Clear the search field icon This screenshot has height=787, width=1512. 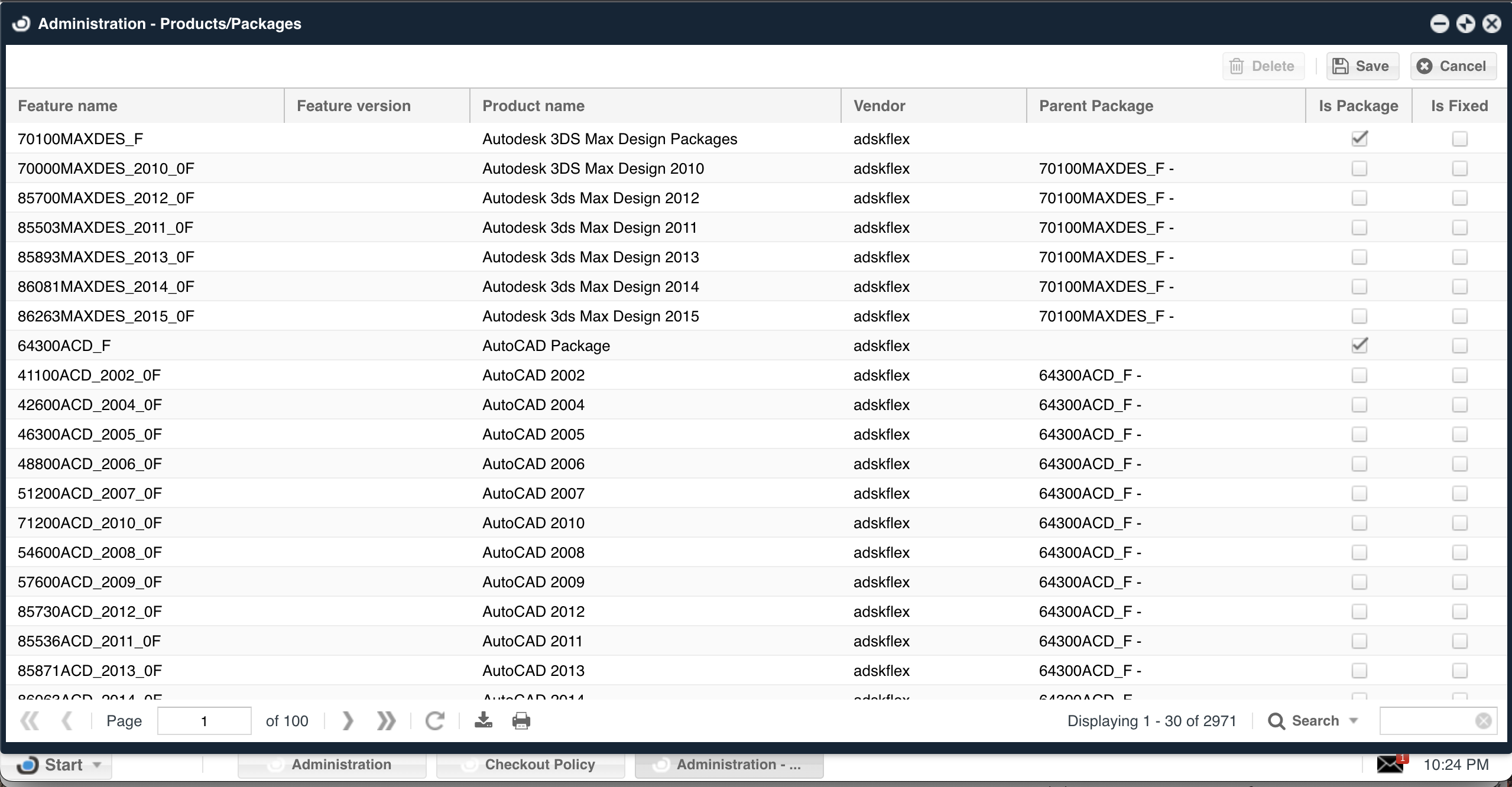[1483, 720]
